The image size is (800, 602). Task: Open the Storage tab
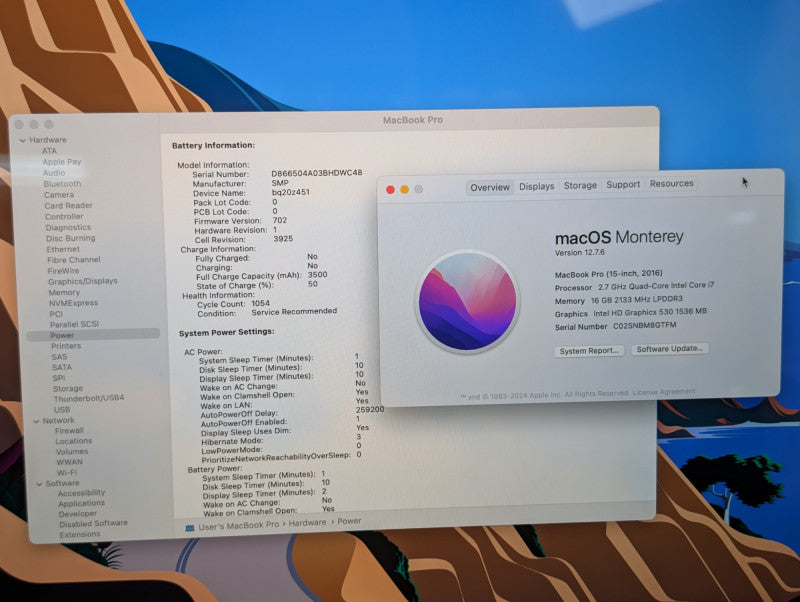tap(580, 185)
